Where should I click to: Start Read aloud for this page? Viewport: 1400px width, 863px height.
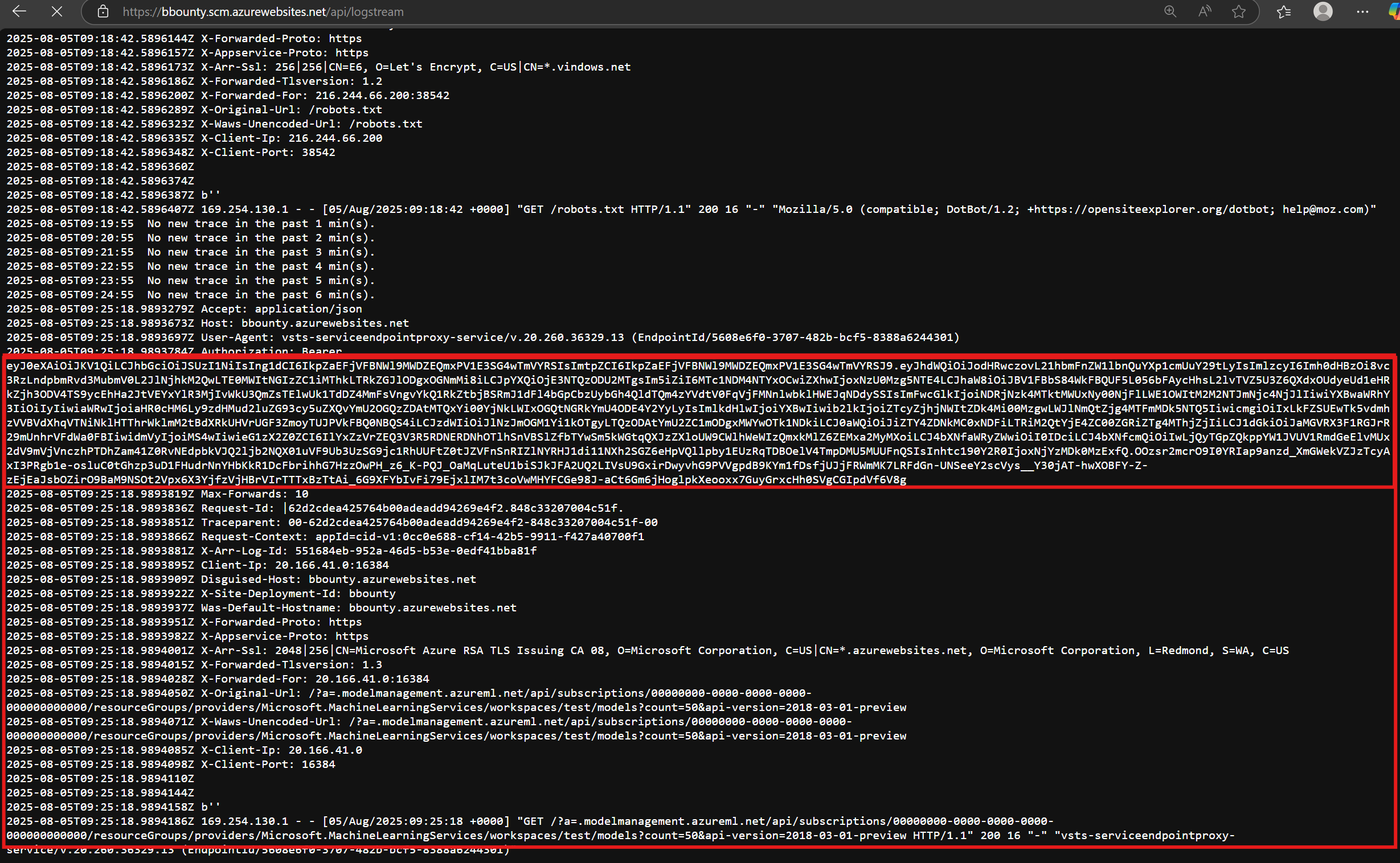point(1204,11)
